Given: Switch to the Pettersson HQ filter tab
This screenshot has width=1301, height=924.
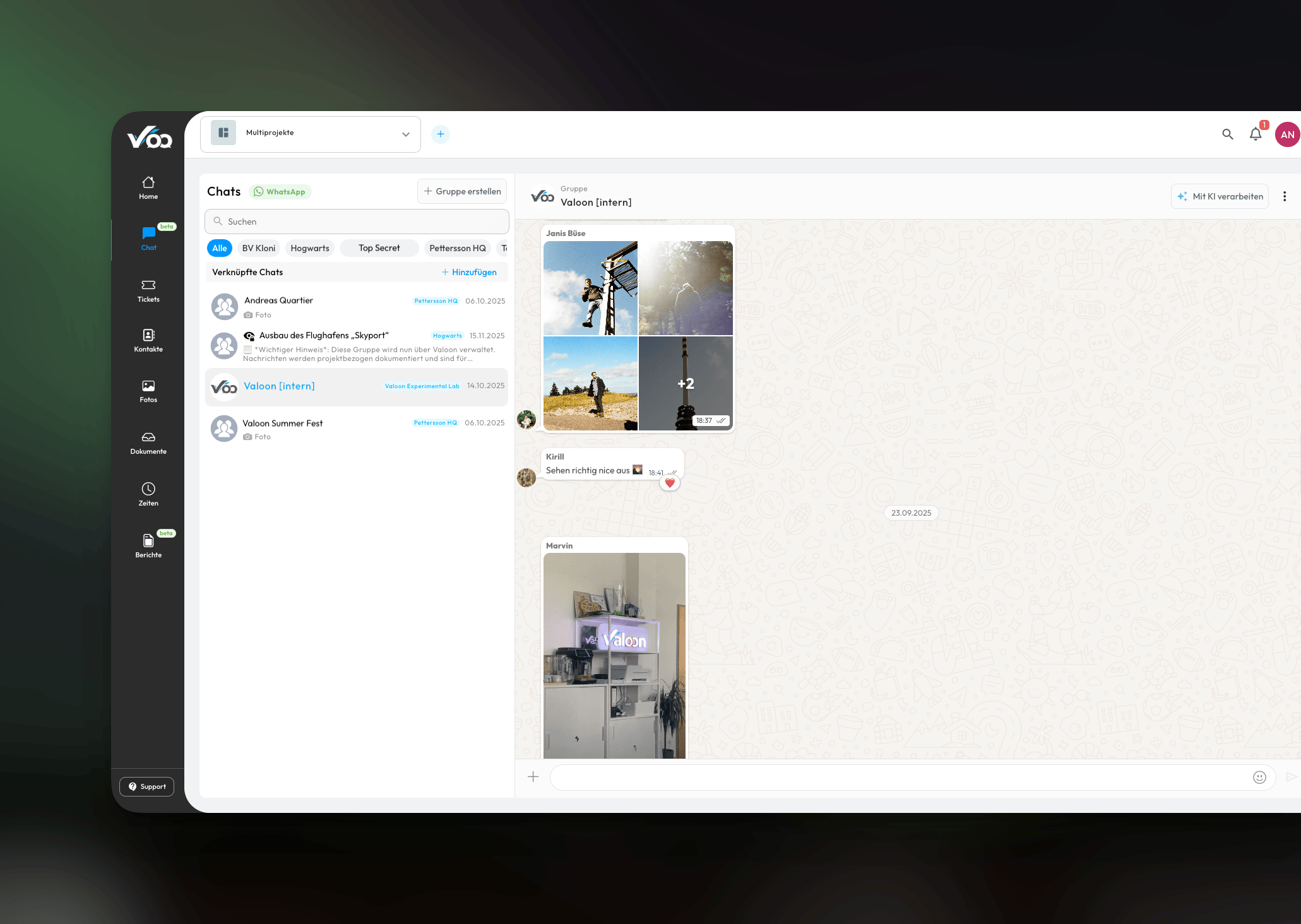Looking at the screenshot, I should (x=457, y=247).
